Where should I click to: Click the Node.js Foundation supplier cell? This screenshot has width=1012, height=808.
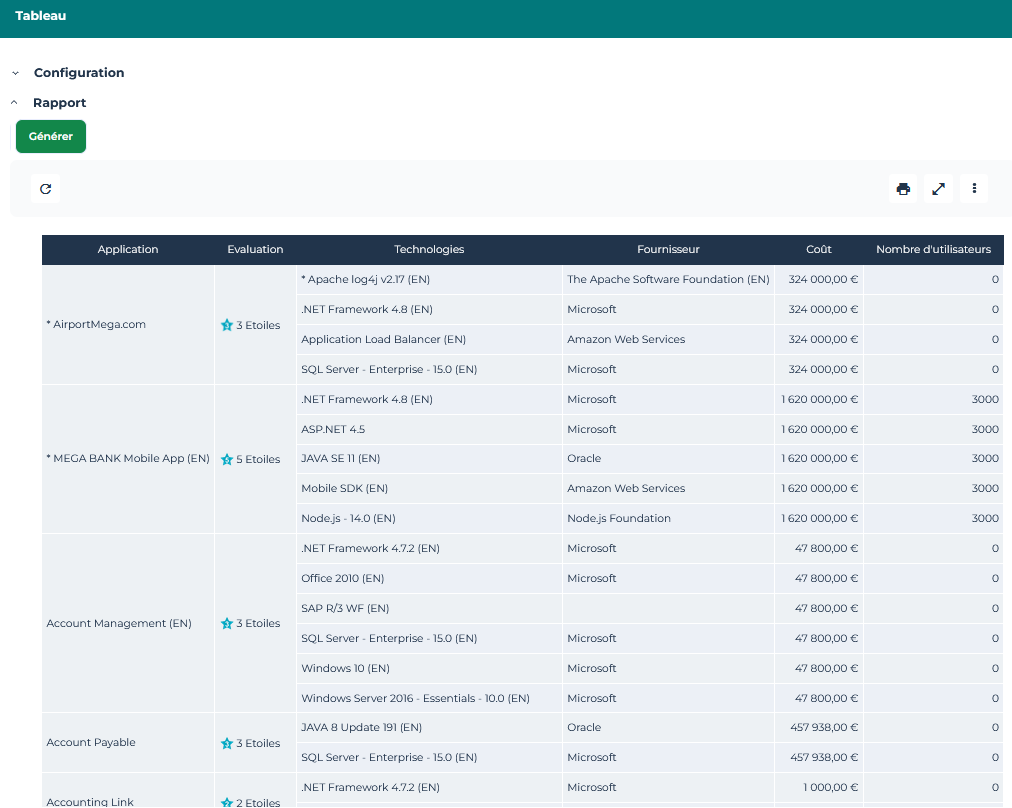(x=619, y=519)
